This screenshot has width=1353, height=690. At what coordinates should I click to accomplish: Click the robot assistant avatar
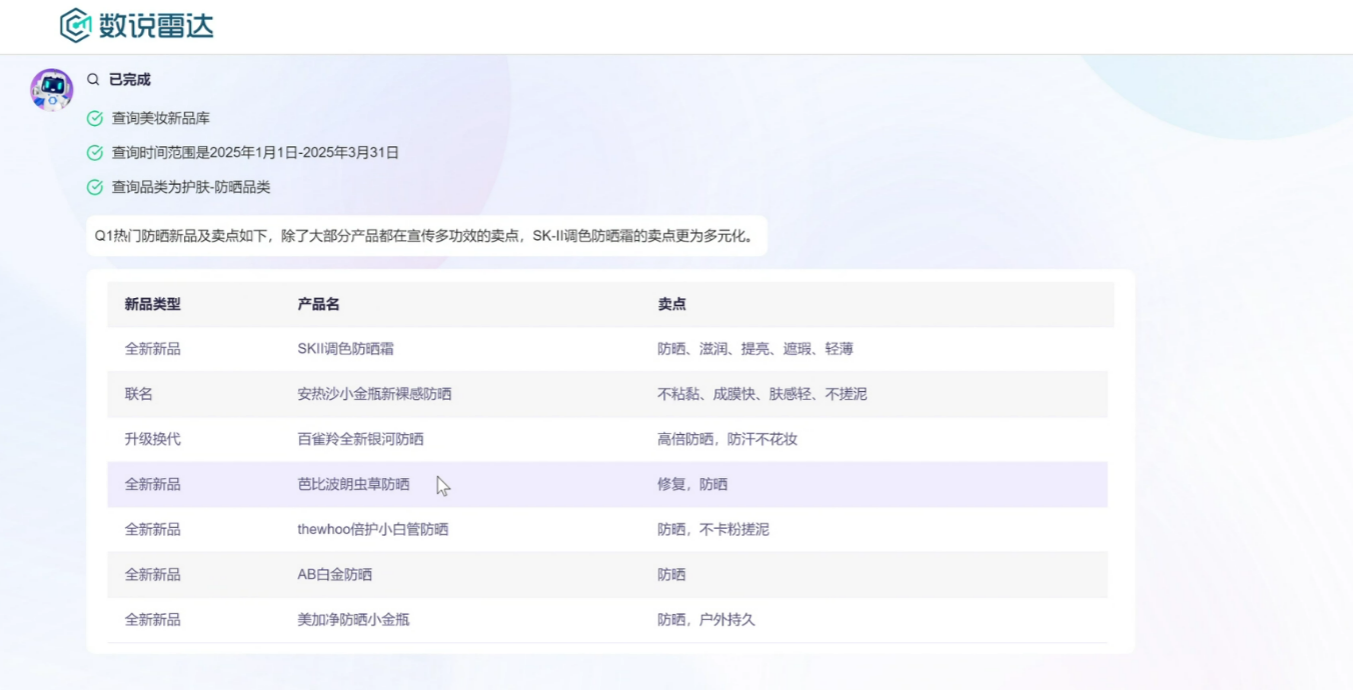[51, 90]
